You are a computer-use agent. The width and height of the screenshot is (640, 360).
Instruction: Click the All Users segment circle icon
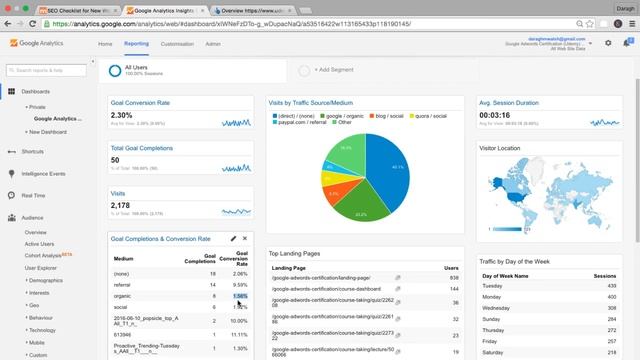(x=115, y=71)
